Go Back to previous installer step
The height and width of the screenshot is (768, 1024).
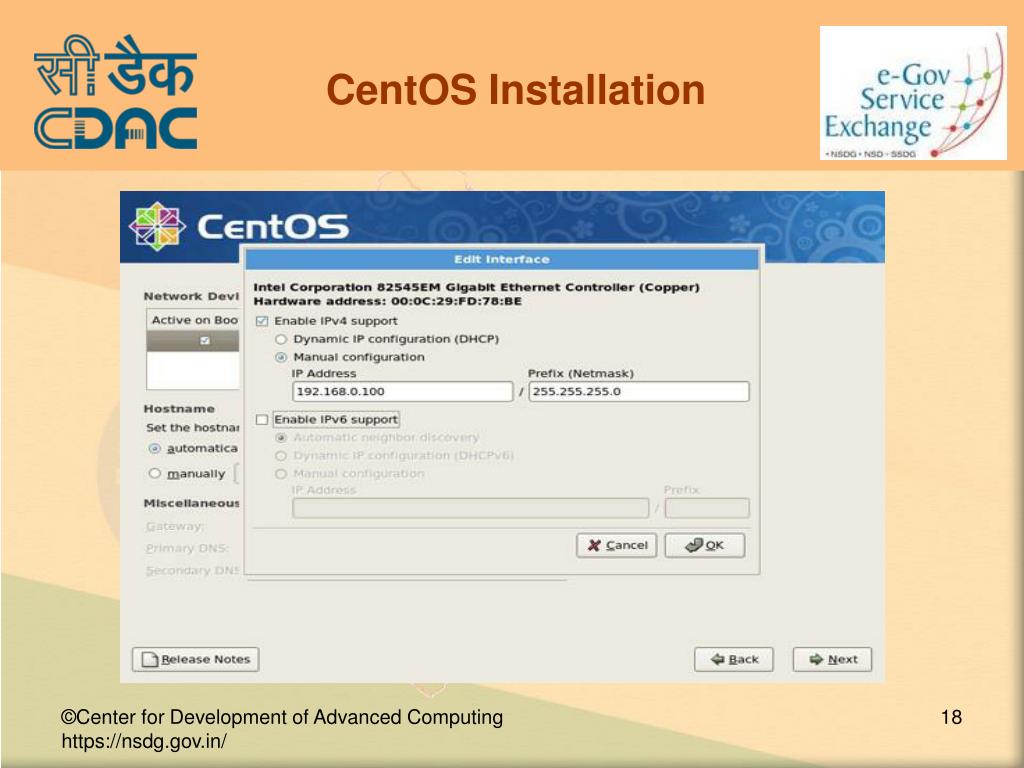pyautogui.click(x=733, y=659)
